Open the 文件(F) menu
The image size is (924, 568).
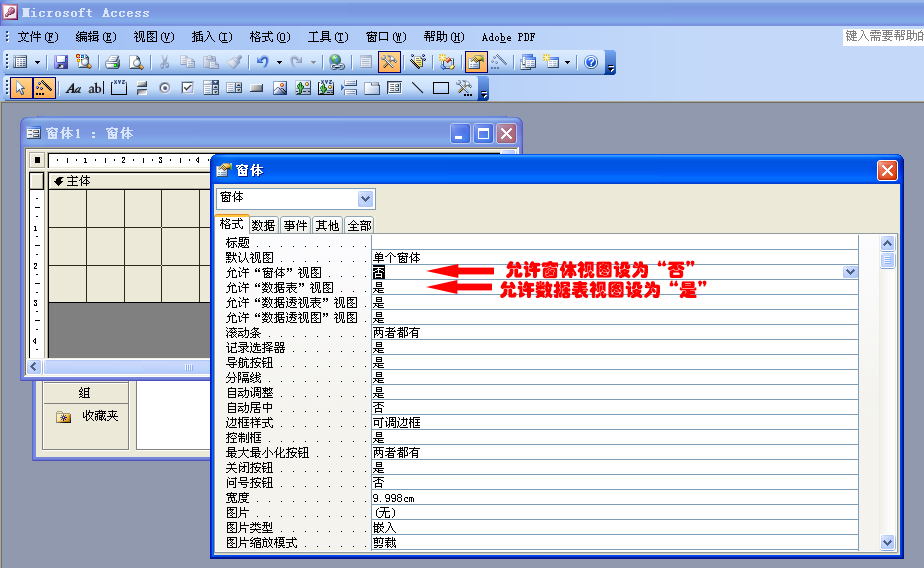point(38,37)
